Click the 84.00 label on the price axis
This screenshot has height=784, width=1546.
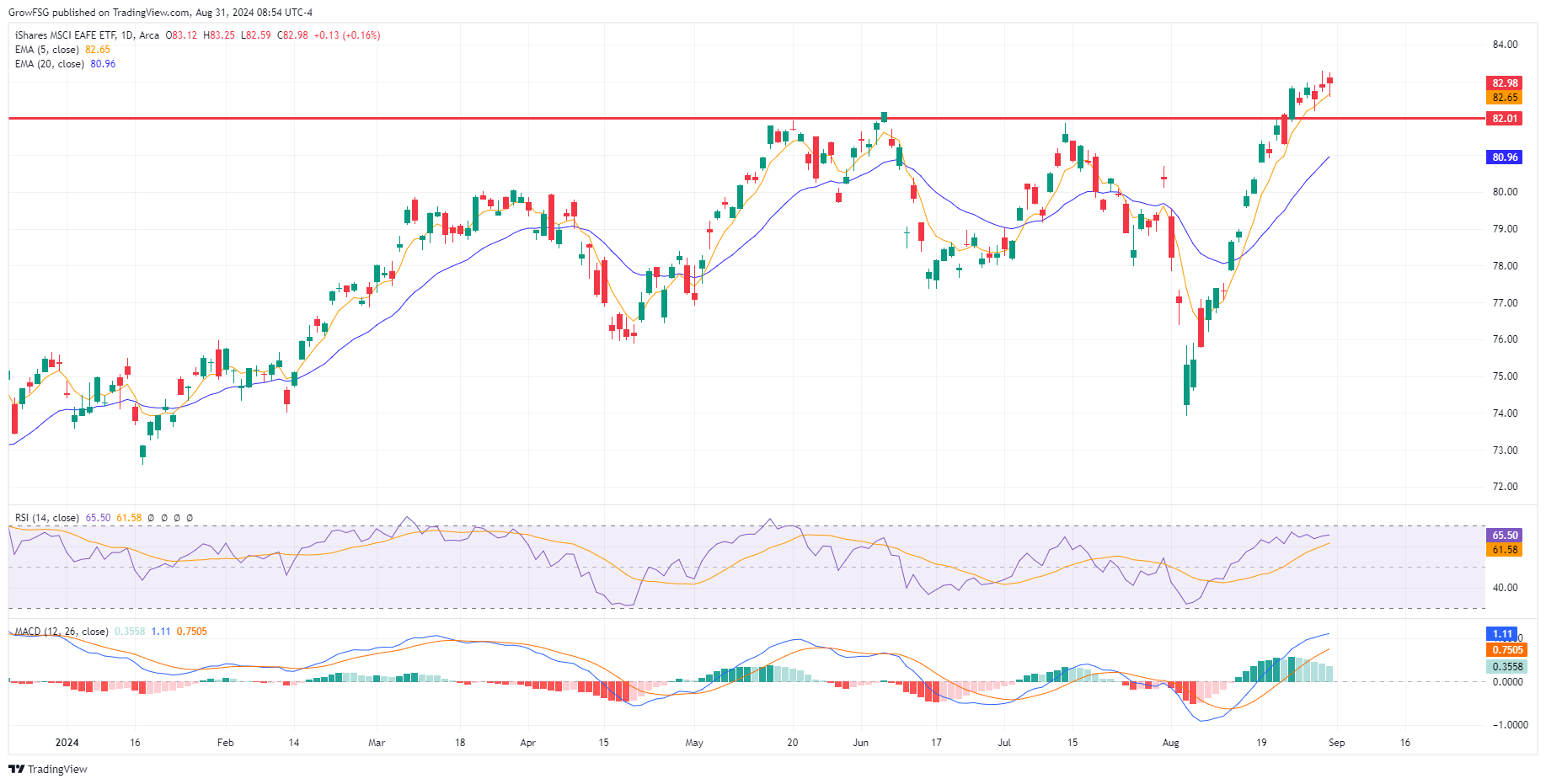coord(1505,45)
